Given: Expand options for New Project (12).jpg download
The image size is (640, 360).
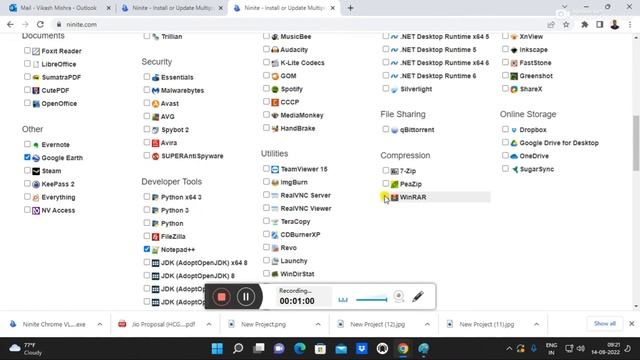Looking at the screenshot, I should tap(427, 324).
